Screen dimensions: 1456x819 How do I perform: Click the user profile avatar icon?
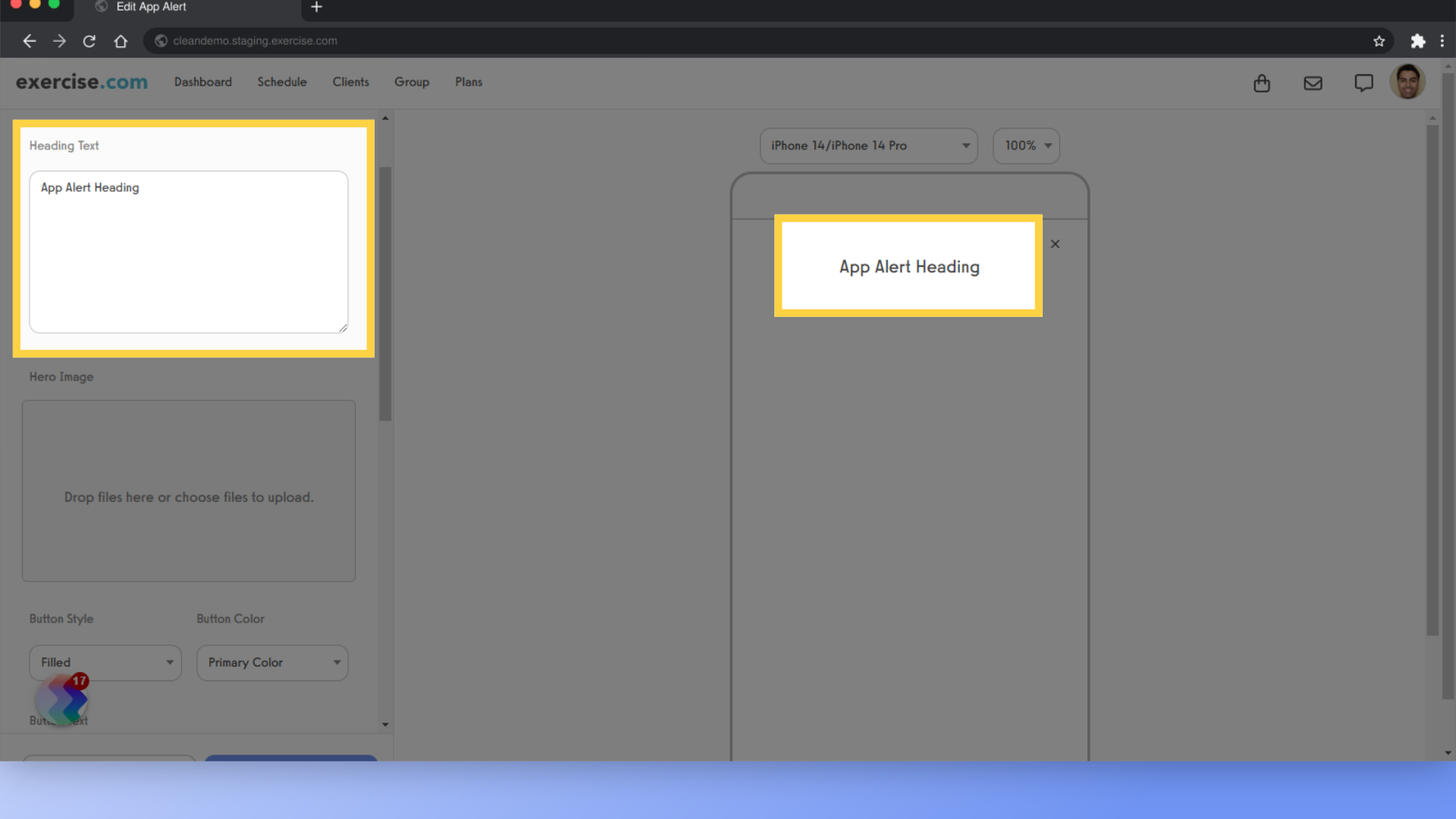click(1408, 82)
